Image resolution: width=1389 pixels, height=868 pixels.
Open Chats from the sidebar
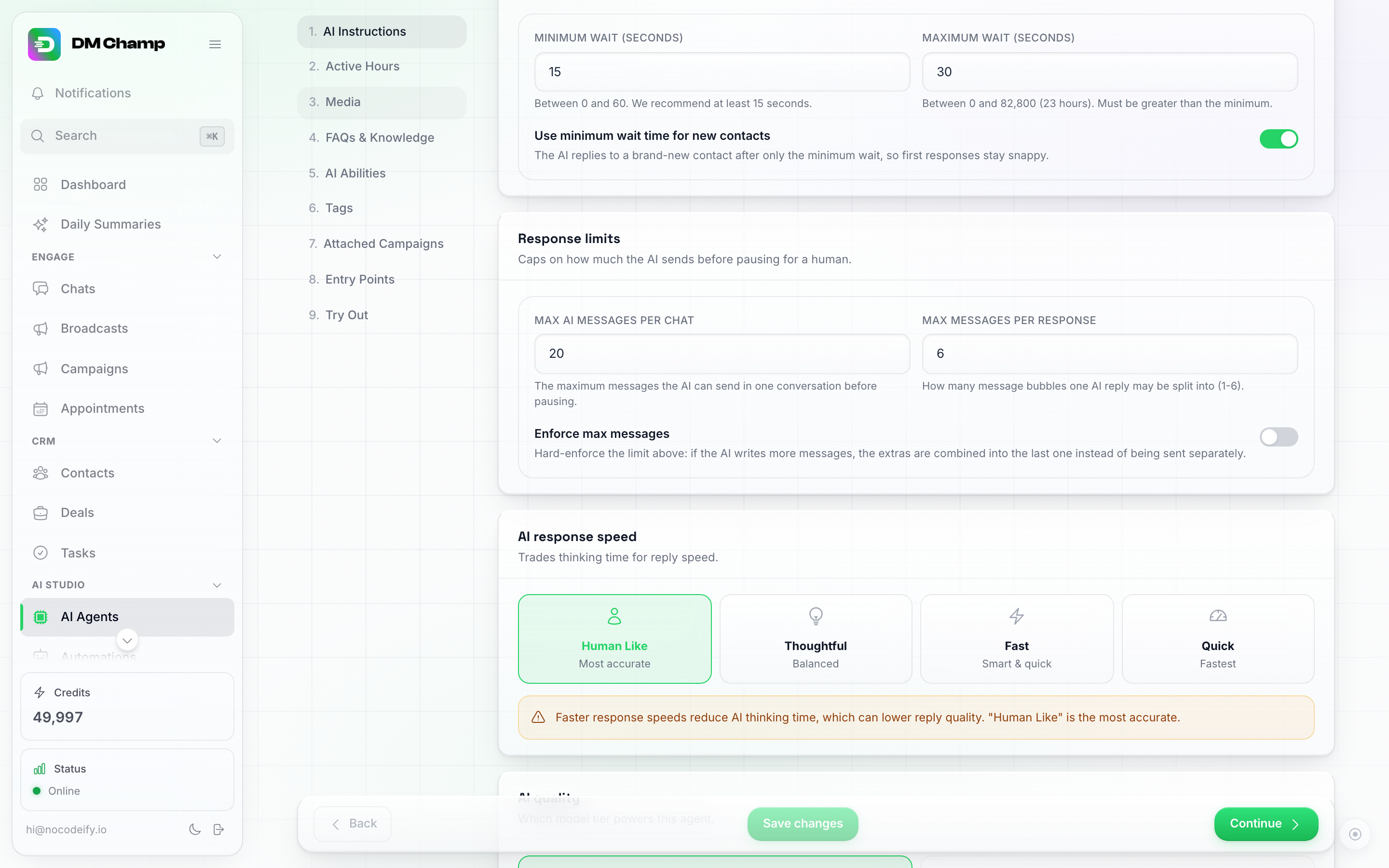pyautogui.click(x=127, y=289)
